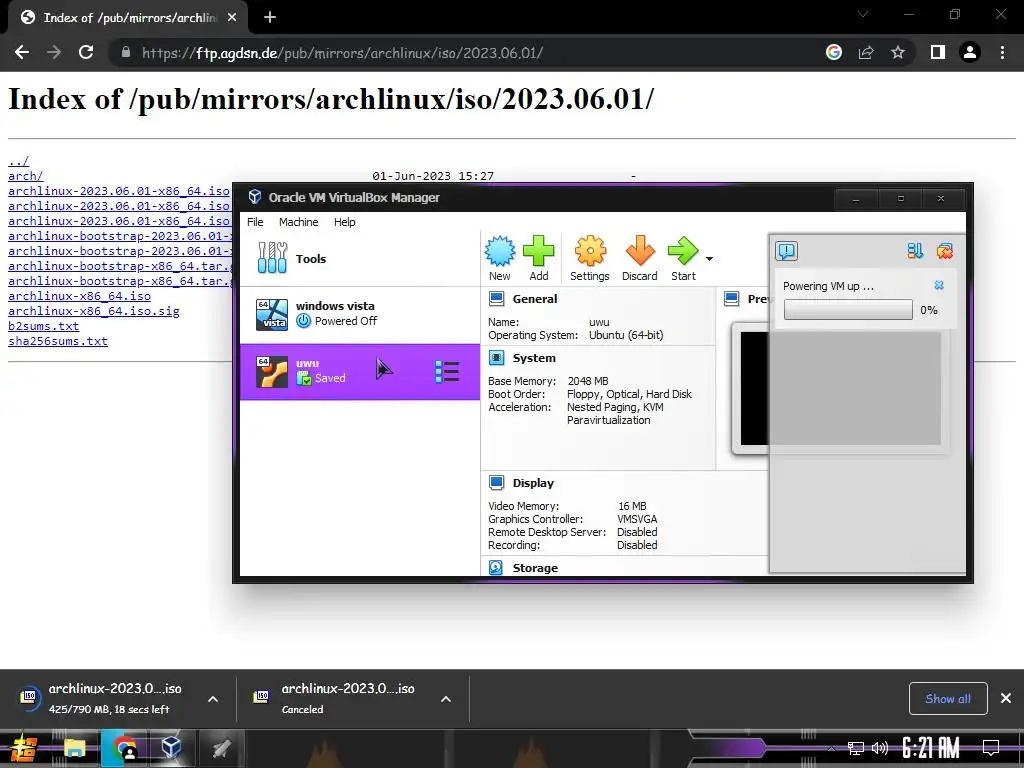Image resolution: width=1024 pixels, height=768 pixels.
Task: Open the Chrome three-dot menu
Action: (x=1002, y=52)
